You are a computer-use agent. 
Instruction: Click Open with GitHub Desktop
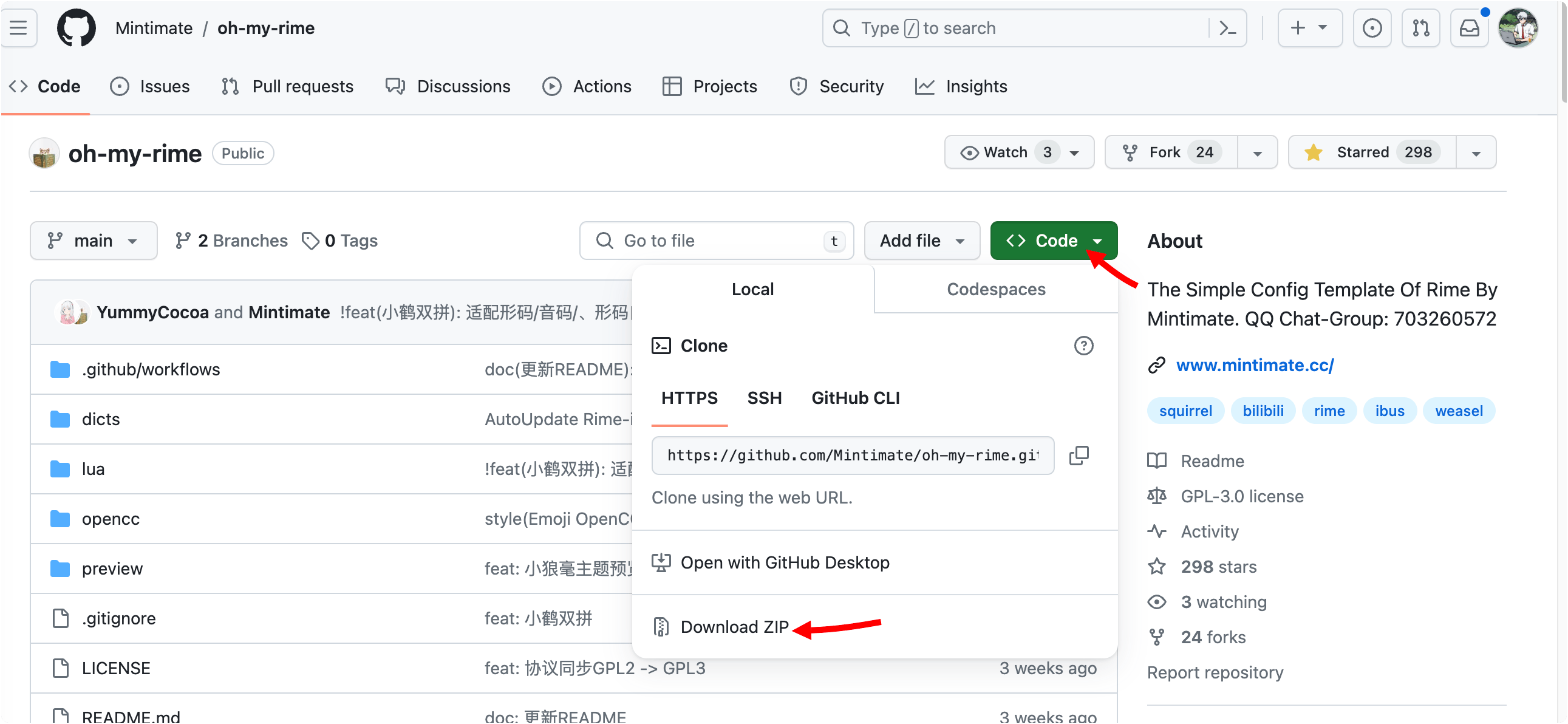(772, 563)
